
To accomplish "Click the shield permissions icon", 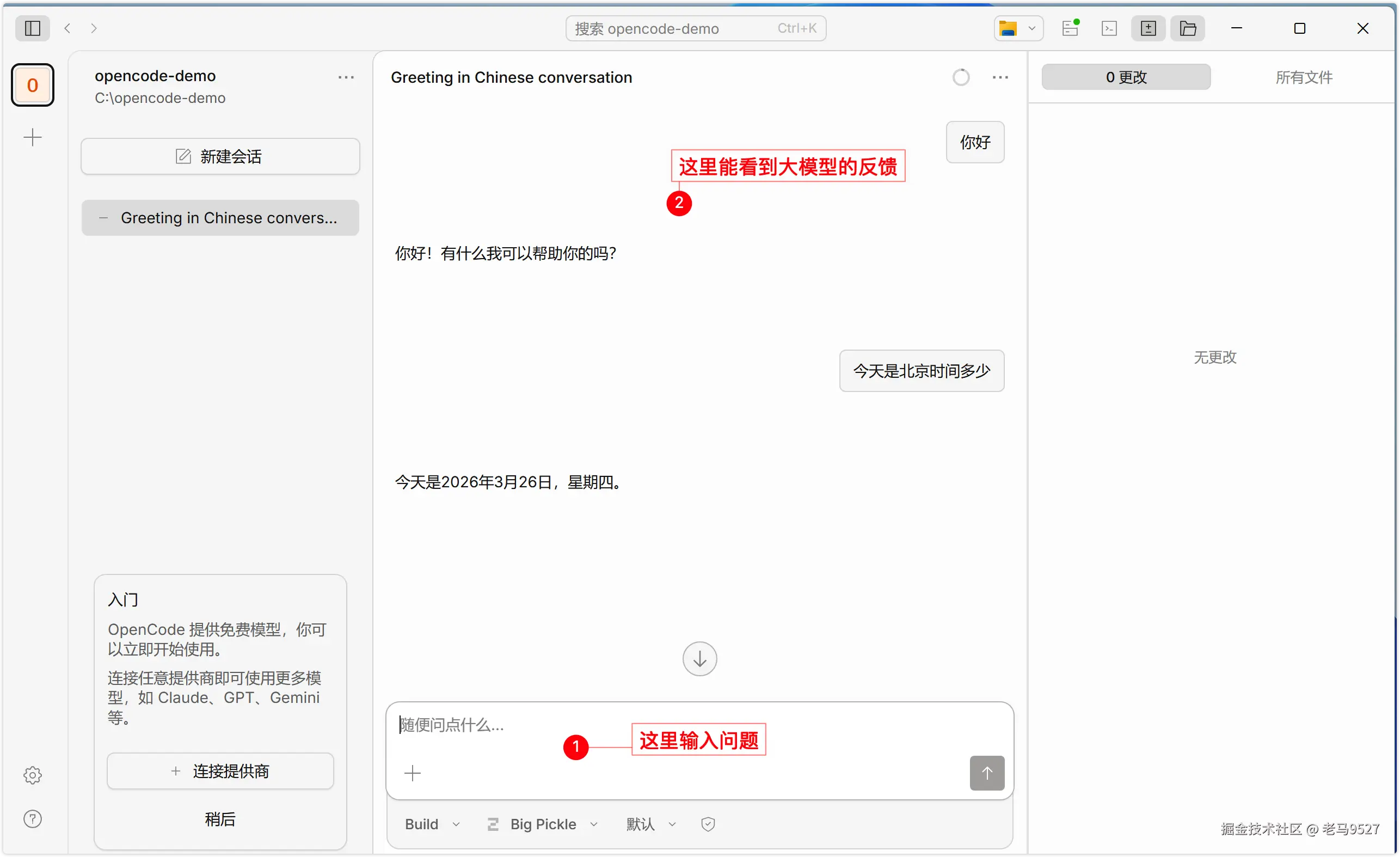I will tap(708, 823).
